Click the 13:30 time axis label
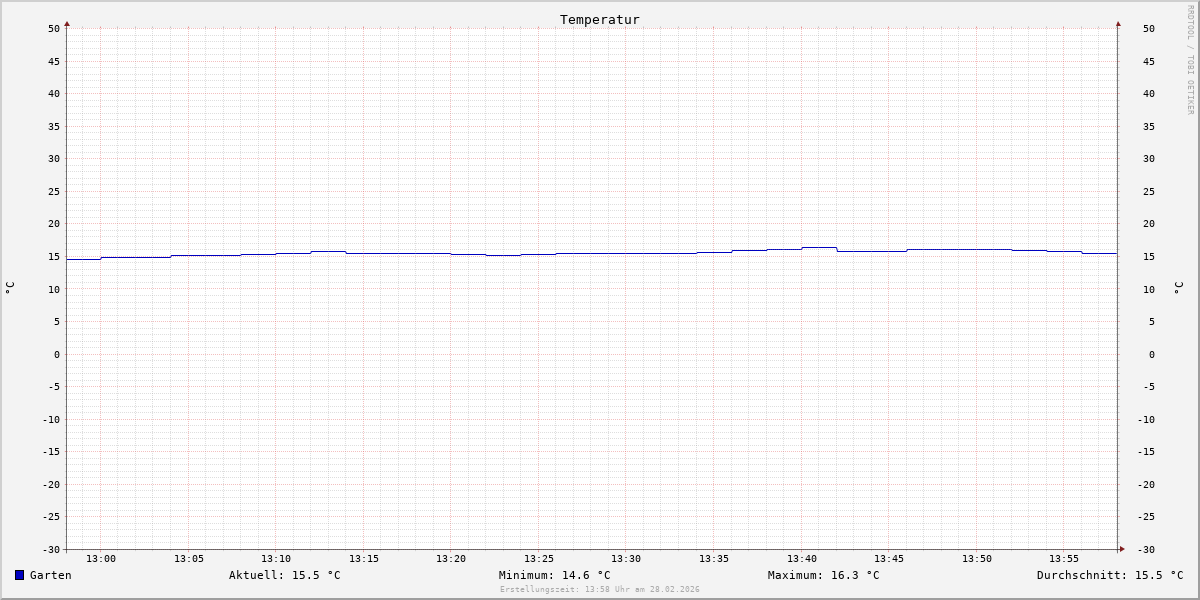 click(626, 559)
